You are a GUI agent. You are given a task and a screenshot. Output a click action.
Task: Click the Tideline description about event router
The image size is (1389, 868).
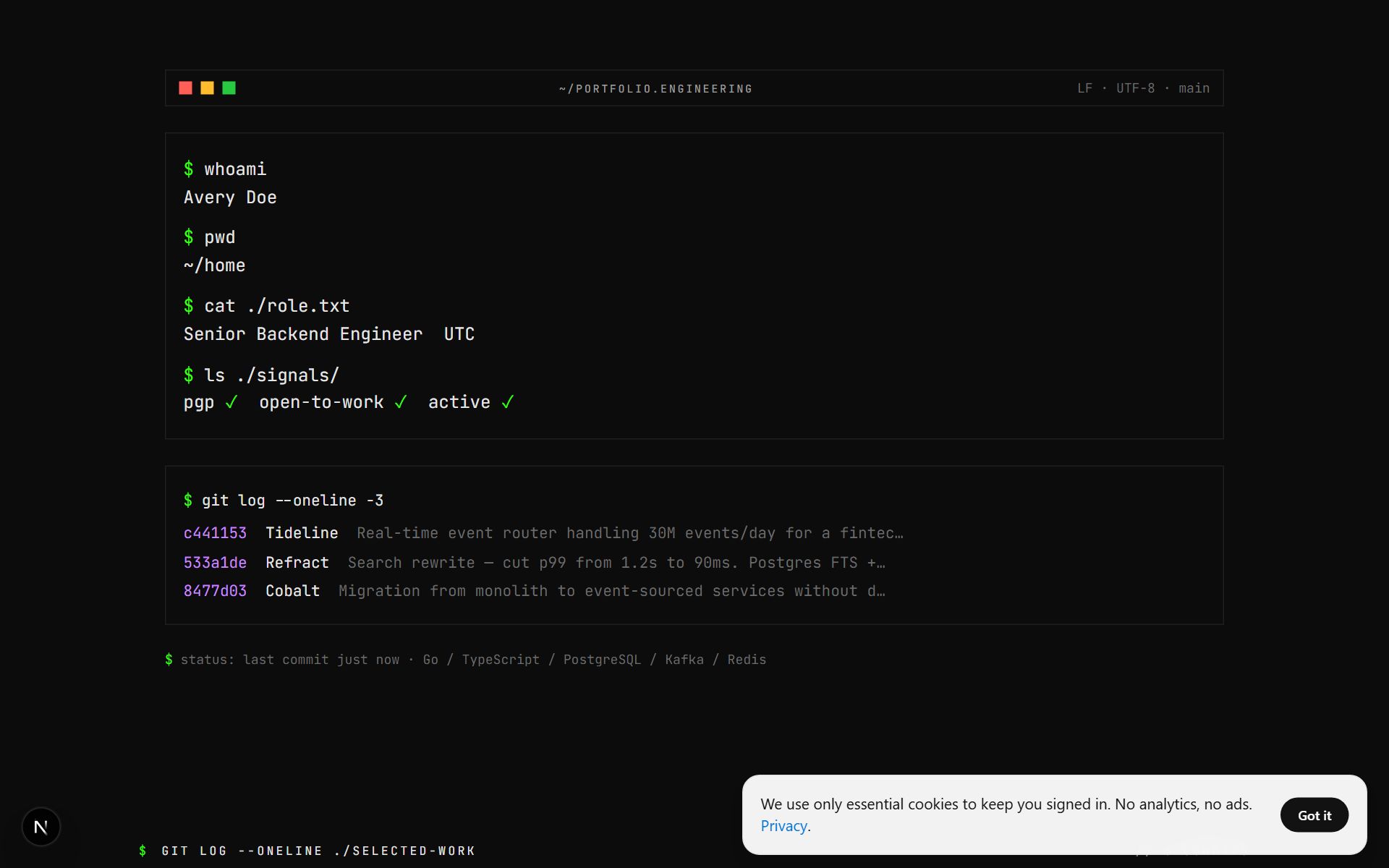[630, 533]
